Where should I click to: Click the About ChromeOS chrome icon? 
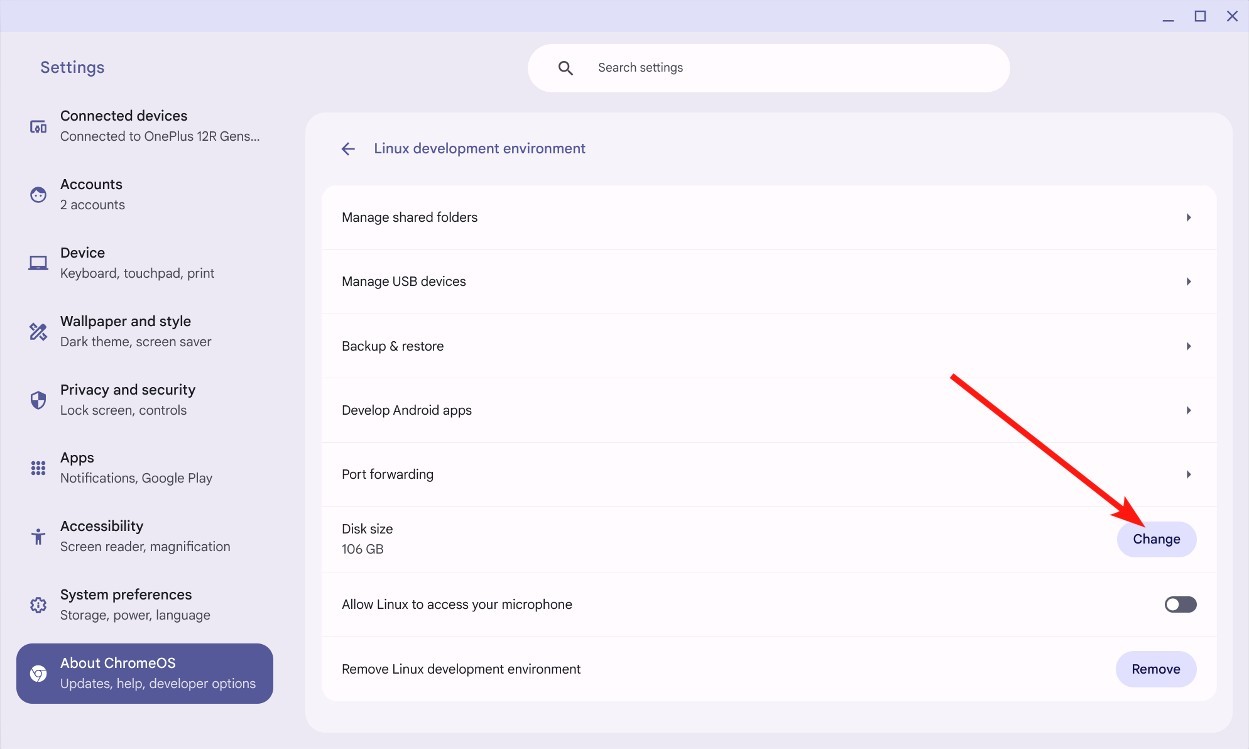[x=38, y=673]
